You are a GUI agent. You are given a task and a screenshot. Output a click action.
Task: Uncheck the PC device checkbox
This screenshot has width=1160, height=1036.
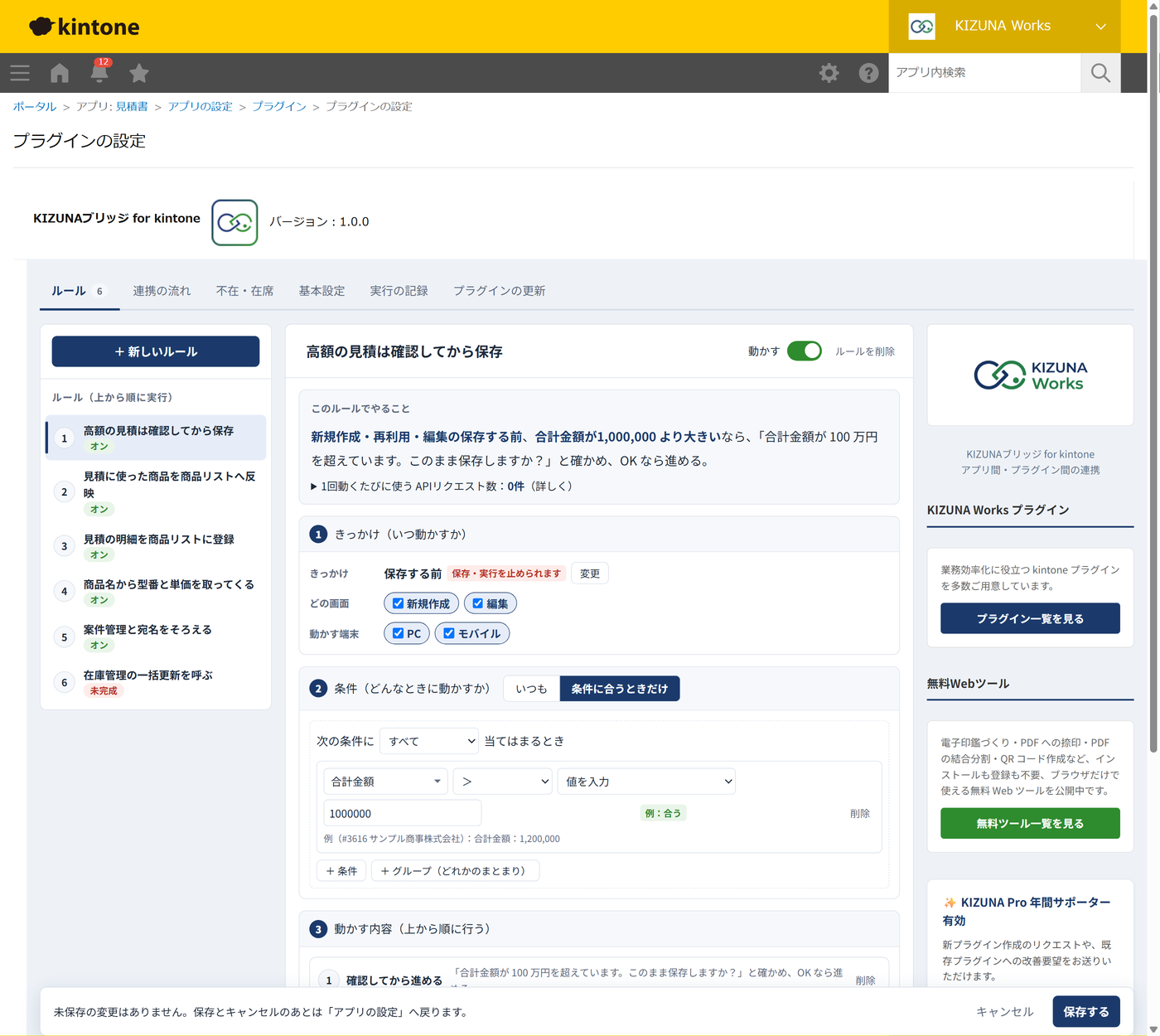(398, 633)
